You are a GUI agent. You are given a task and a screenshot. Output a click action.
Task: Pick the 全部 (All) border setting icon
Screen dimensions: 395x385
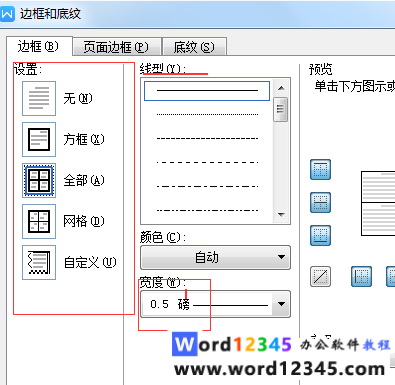click(39, 180)
